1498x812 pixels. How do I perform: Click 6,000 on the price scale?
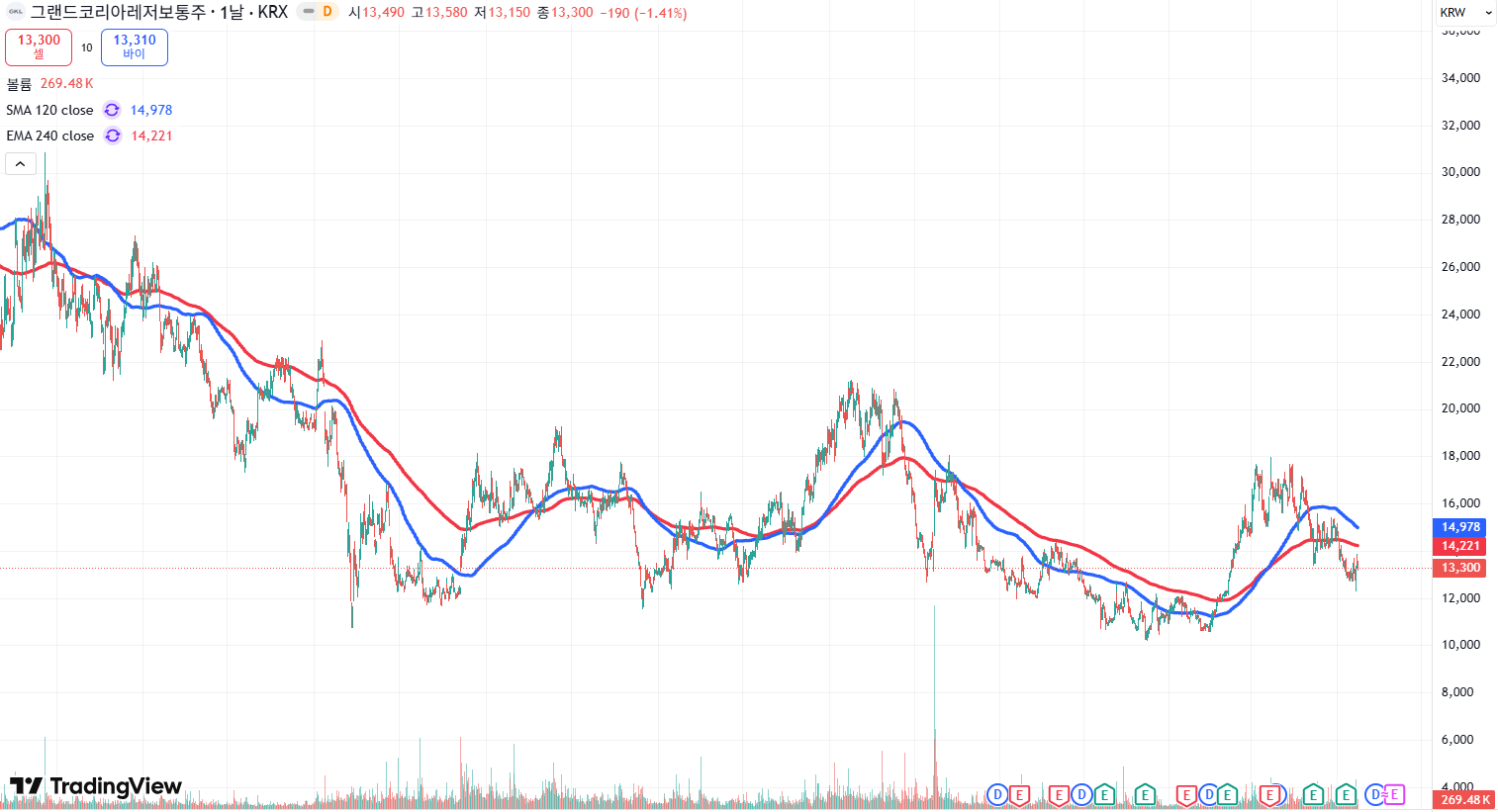point(1457,740)
